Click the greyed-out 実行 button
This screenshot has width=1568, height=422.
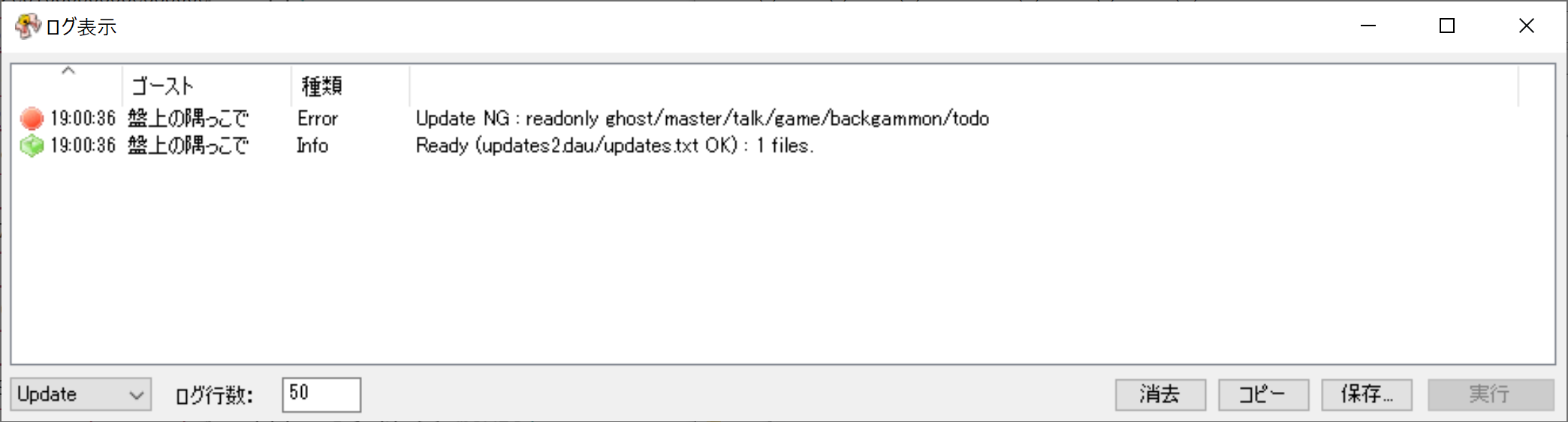(x=1490, y=394)
